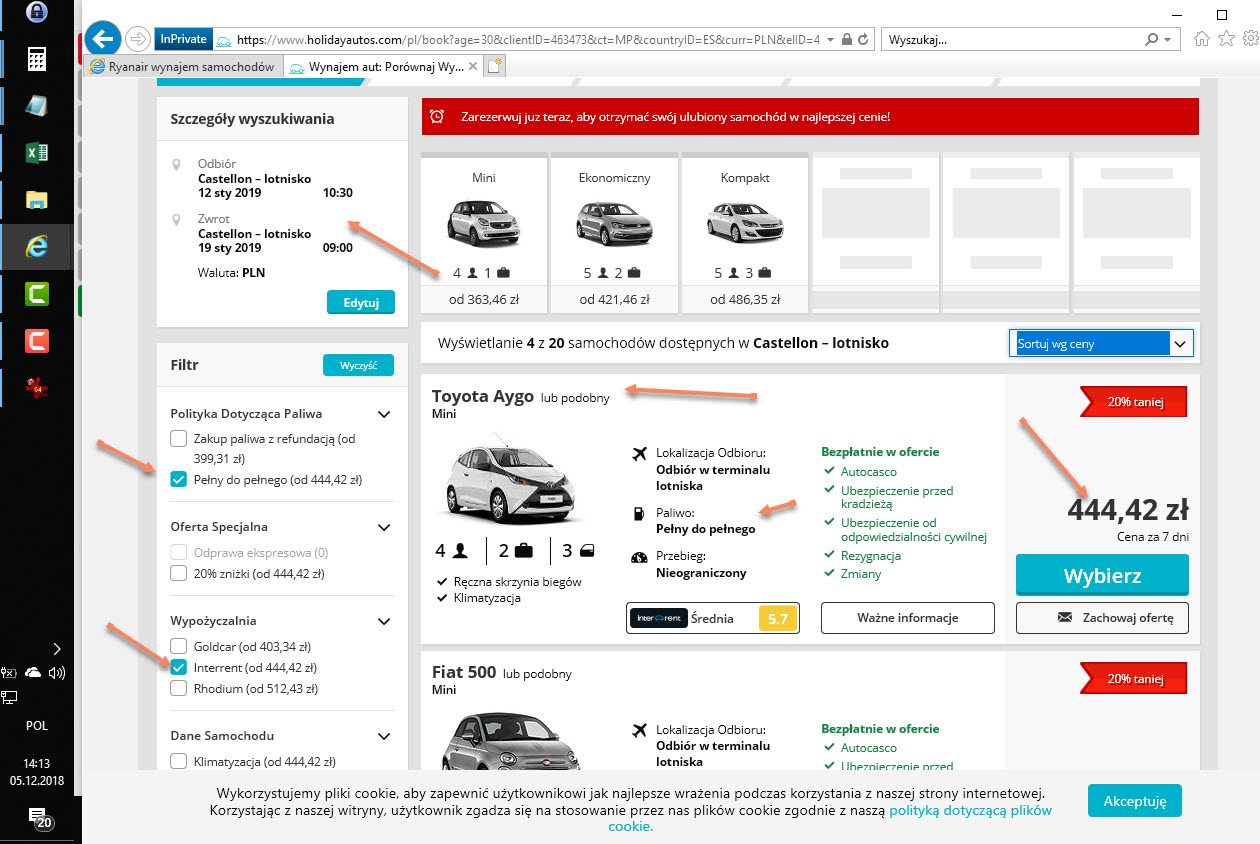Viewport: 1260px width, 844px height.
Task: Click the Wyszukaj search field
Action: coord(1012,40)
